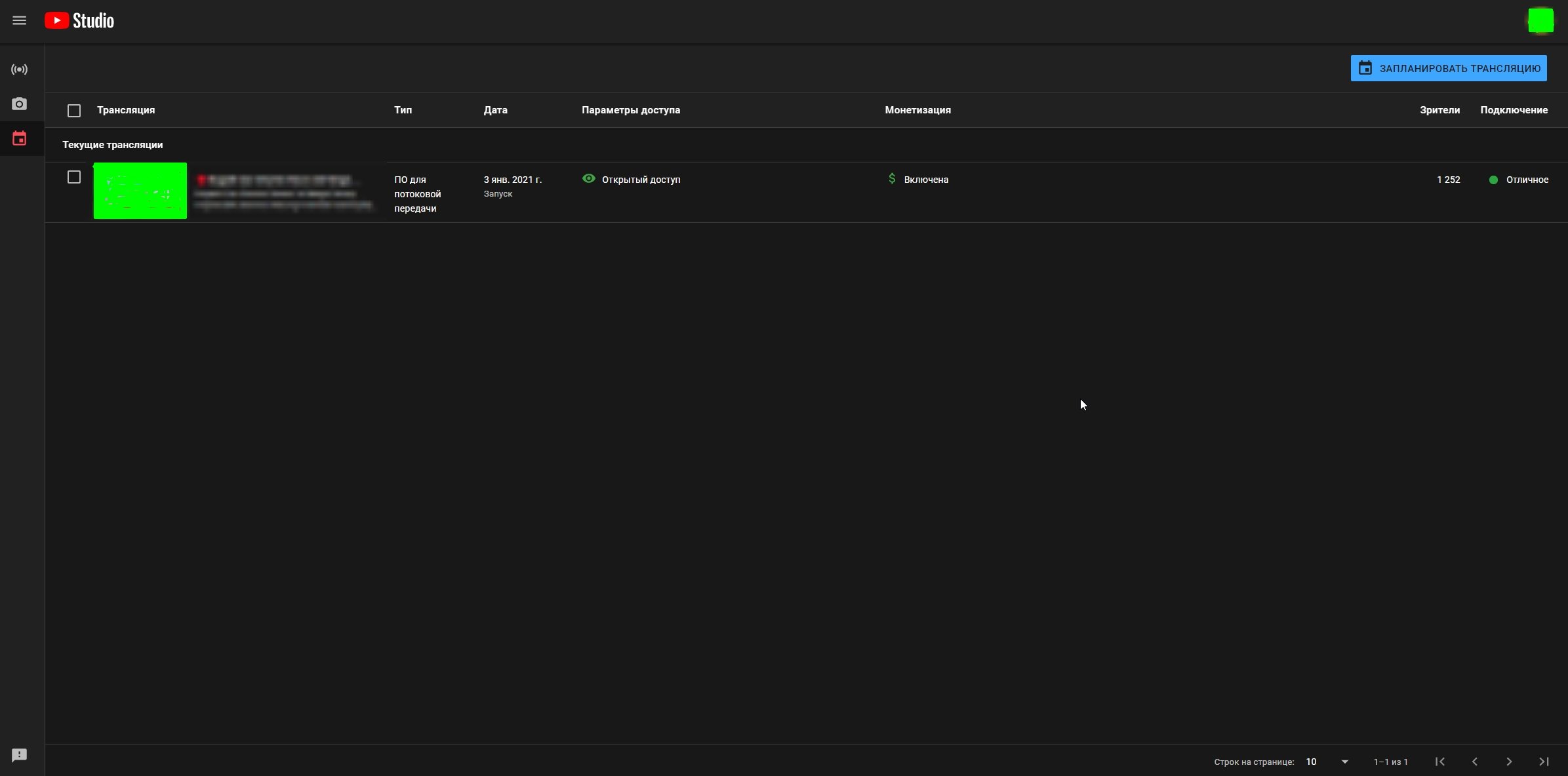Open the Manage calendar tab in sidebar
Viewport: 1568px width, 776px height.
[20, 139]
